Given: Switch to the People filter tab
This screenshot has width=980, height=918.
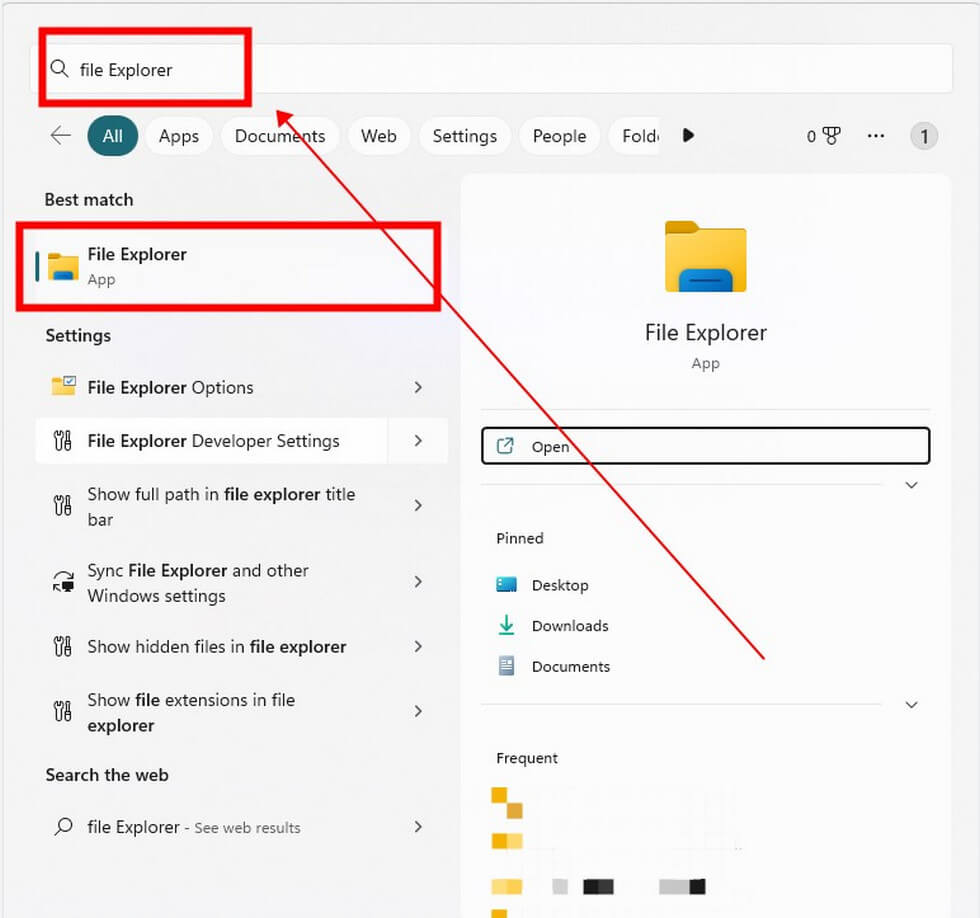Looking at the screenshot, I should [559, 136].
